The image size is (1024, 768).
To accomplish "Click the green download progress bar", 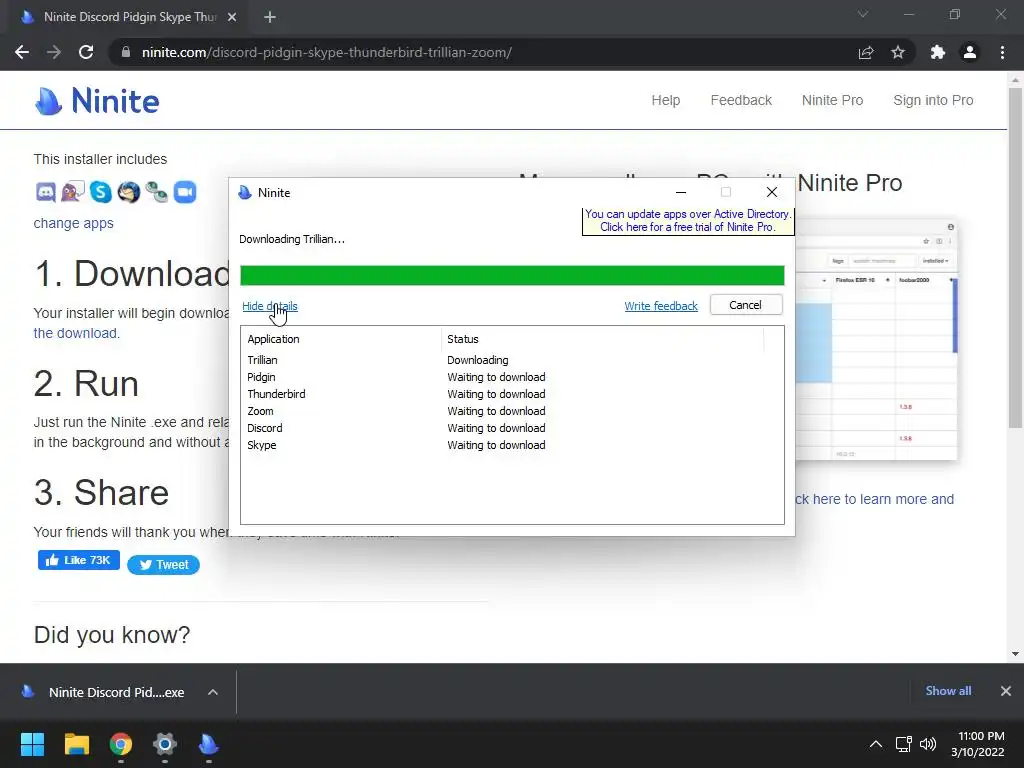I will 512,276.
